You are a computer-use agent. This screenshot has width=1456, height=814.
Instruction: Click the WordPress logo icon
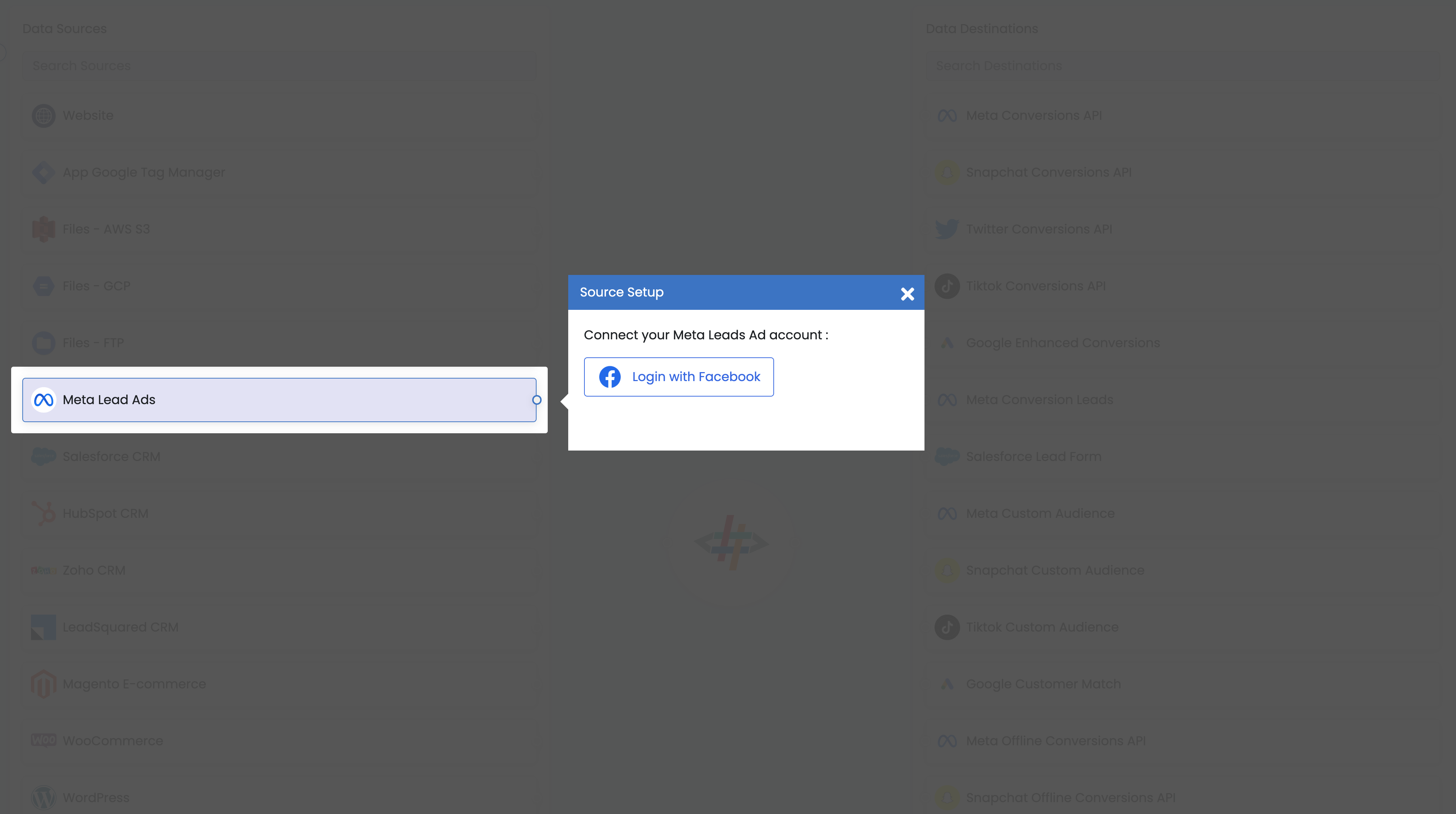coord(44,797)
